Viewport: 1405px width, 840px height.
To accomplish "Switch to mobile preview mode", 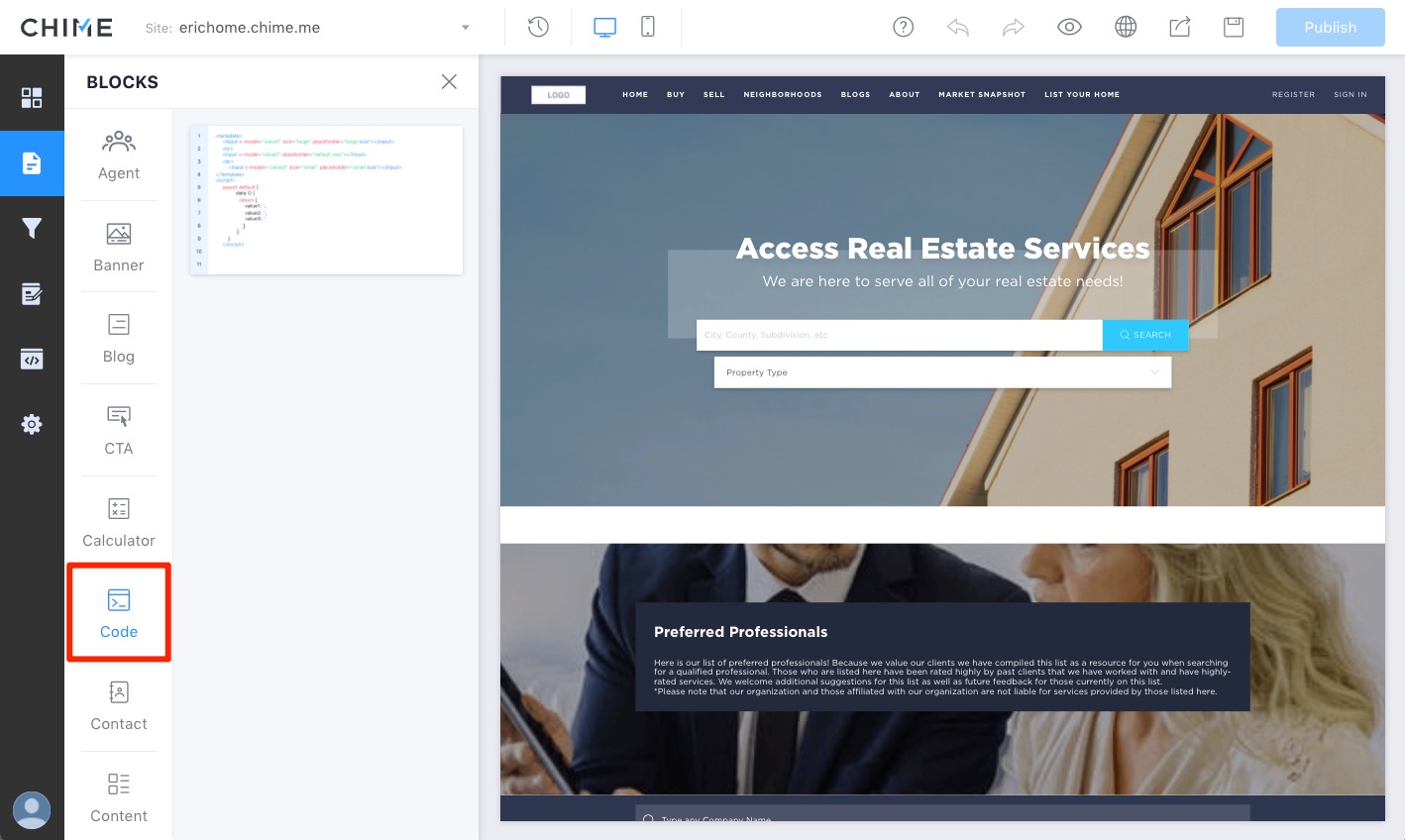I will point(648,27).
